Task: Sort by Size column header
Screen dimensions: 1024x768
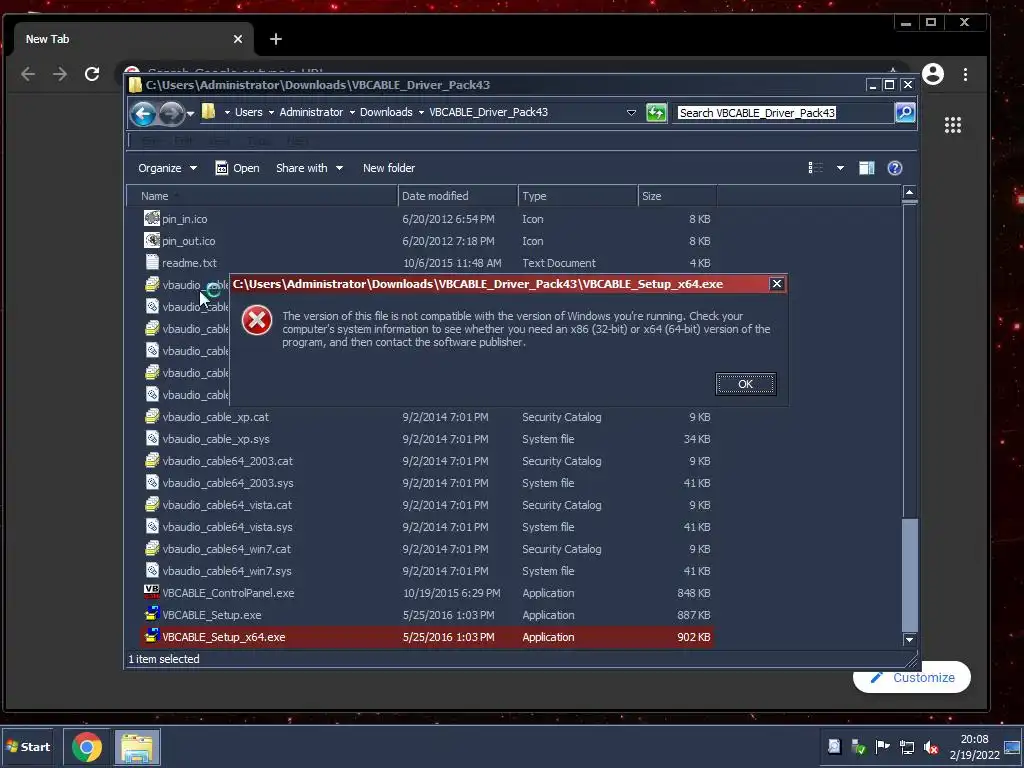Action: click(677, 196)
